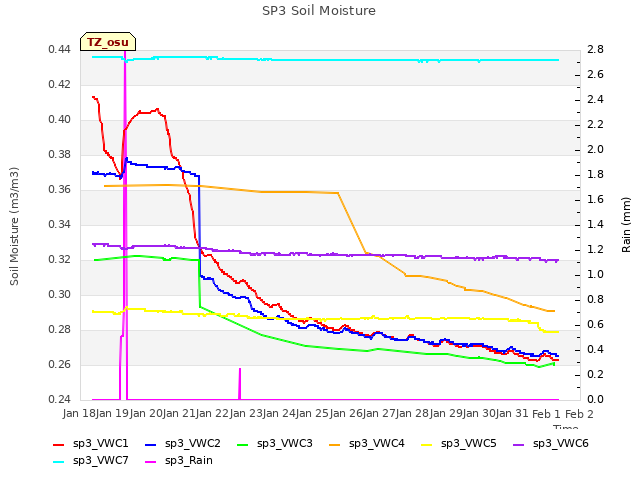Click the 0.0 rain axis value
Viewport: 640px width, 480px height.
click(595, 399)
